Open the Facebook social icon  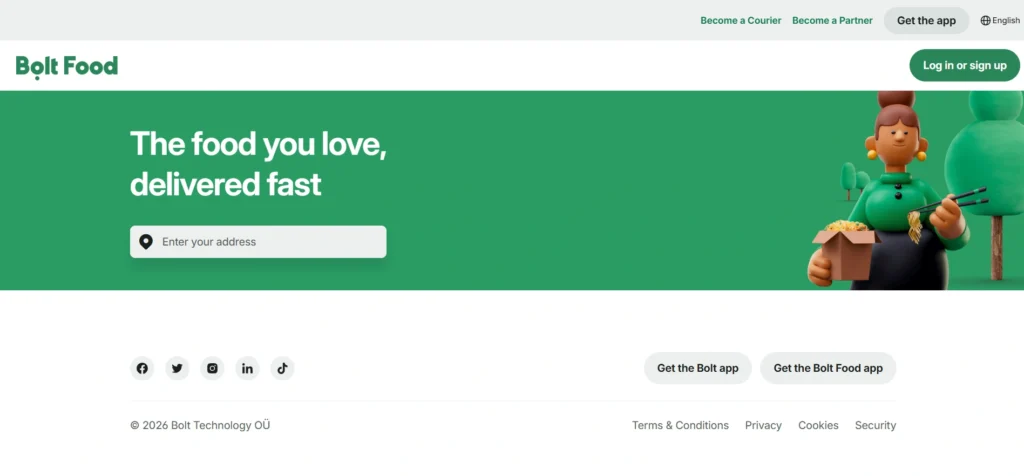click(x=142, y=368)
